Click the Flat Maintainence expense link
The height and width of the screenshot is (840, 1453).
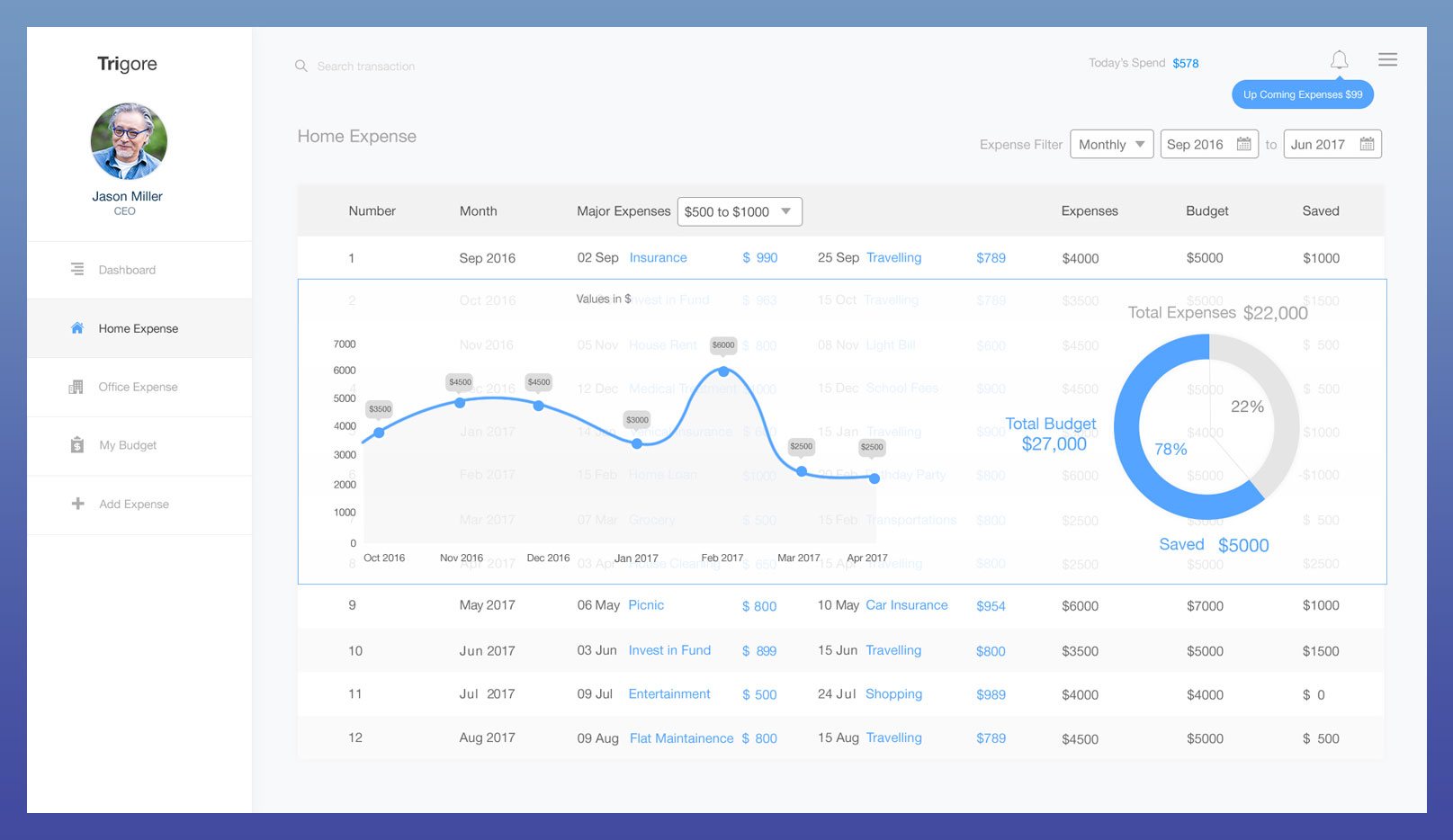(x=681, y=738)
